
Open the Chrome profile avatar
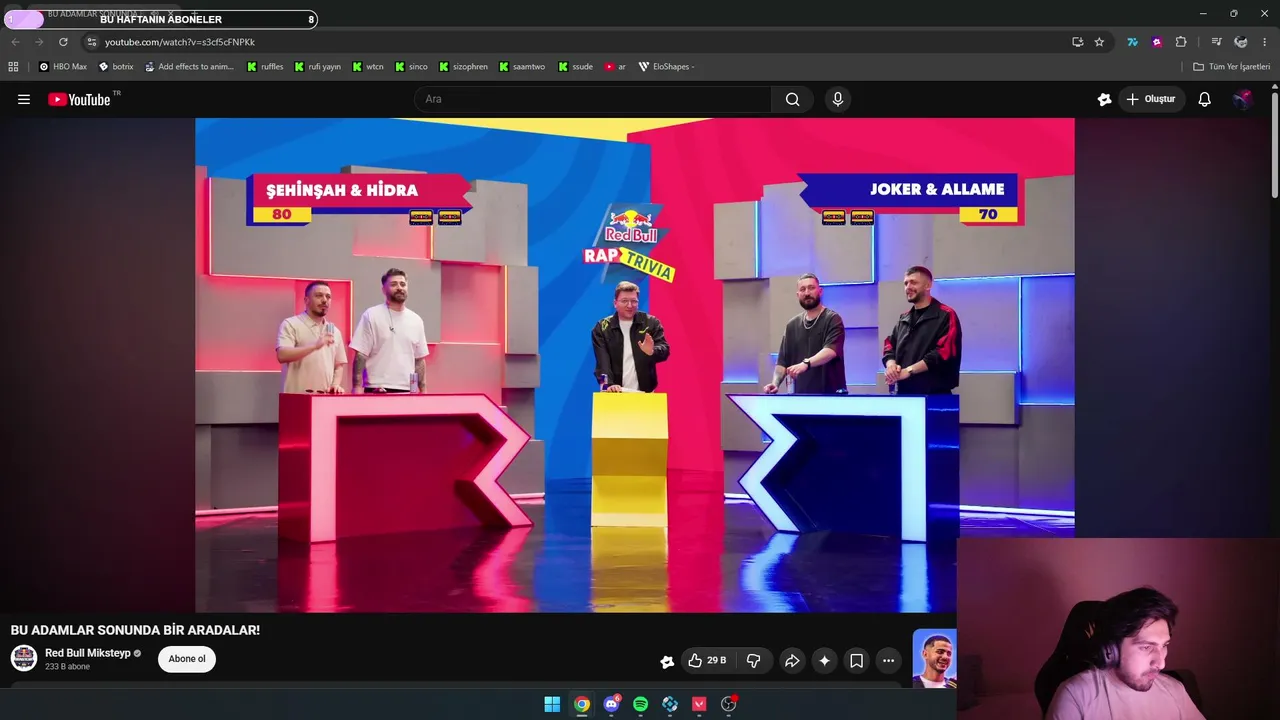tap(1241, 42)
